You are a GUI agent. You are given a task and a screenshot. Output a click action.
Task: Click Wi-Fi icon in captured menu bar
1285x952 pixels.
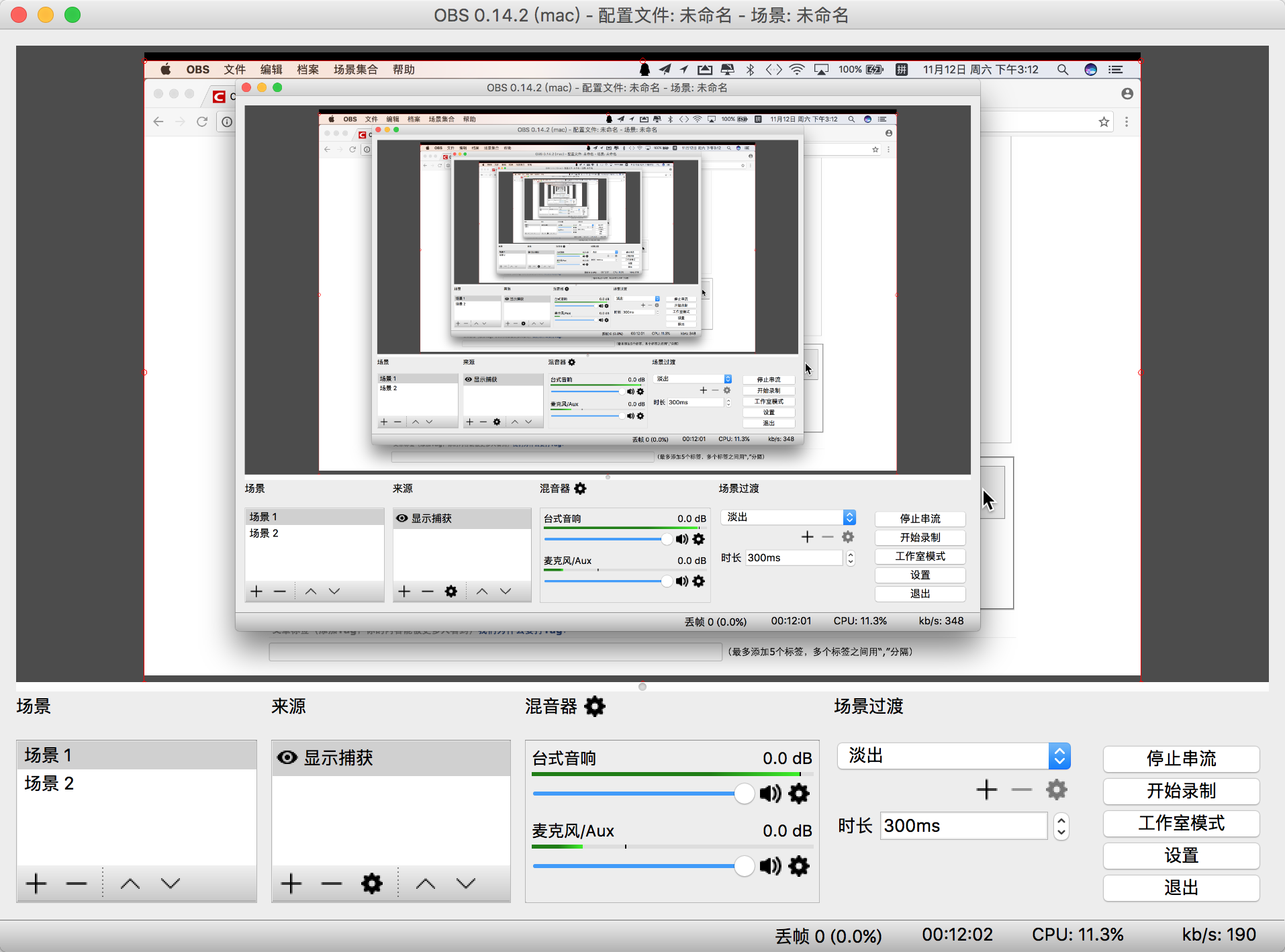tap(797, 69)
